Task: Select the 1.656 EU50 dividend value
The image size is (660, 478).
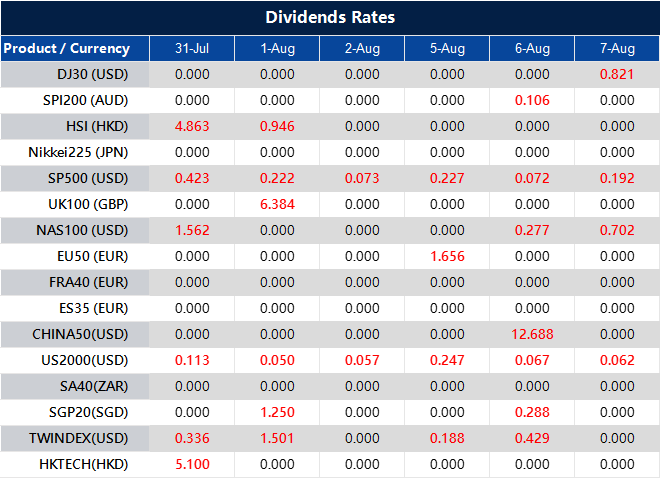Action: pyautogui.click(x=447, y=256)
